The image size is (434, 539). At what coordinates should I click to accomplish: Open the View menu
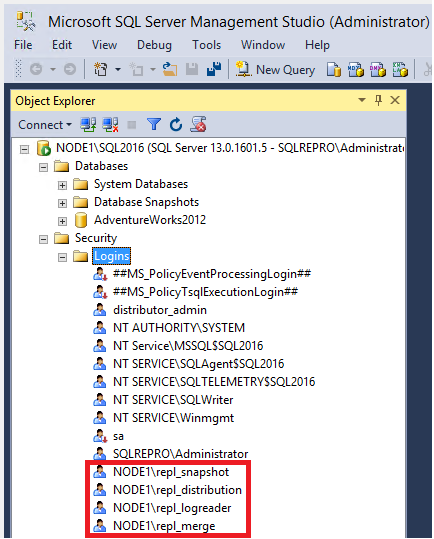pos(104,45)
